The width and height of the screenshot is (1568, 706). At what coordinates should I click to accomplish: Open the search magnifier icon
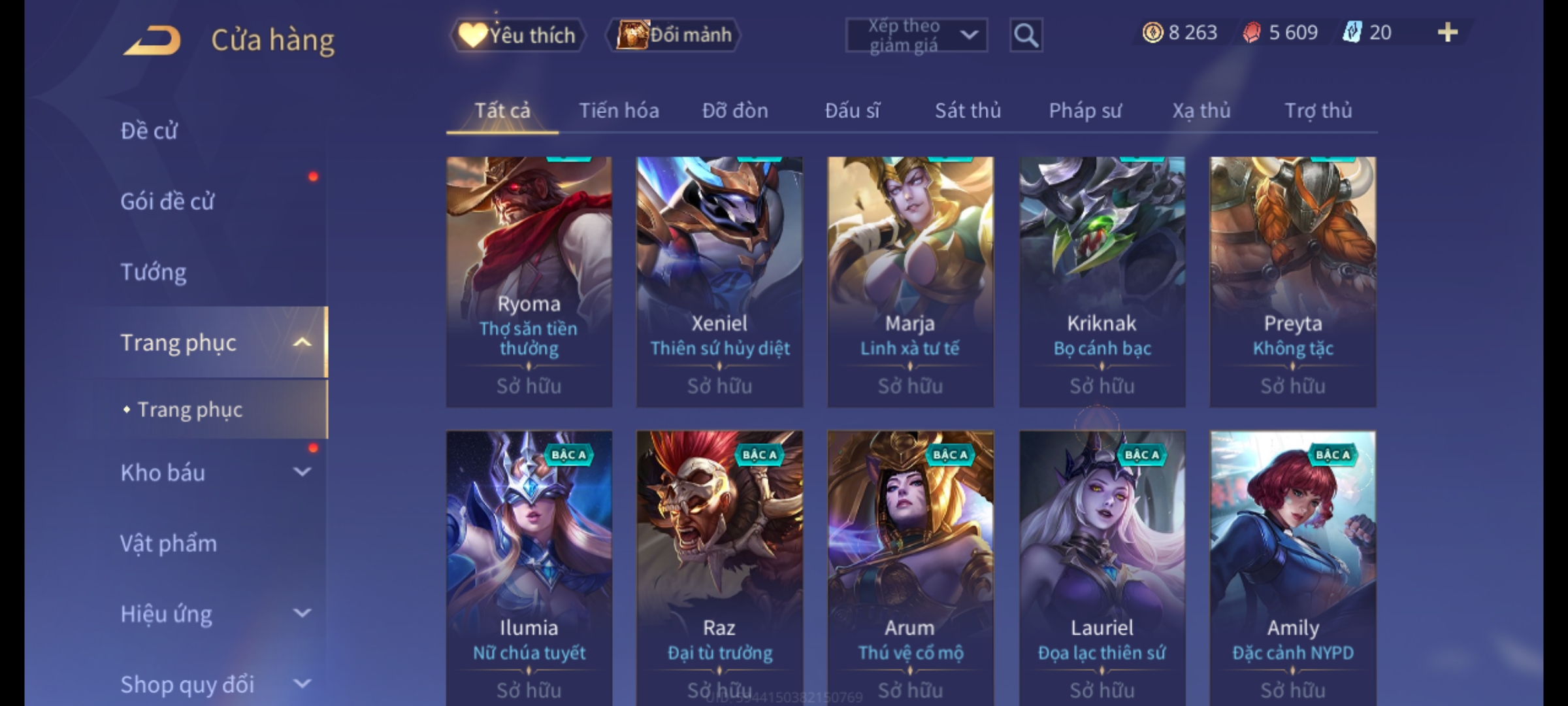tap(1026, 35)
